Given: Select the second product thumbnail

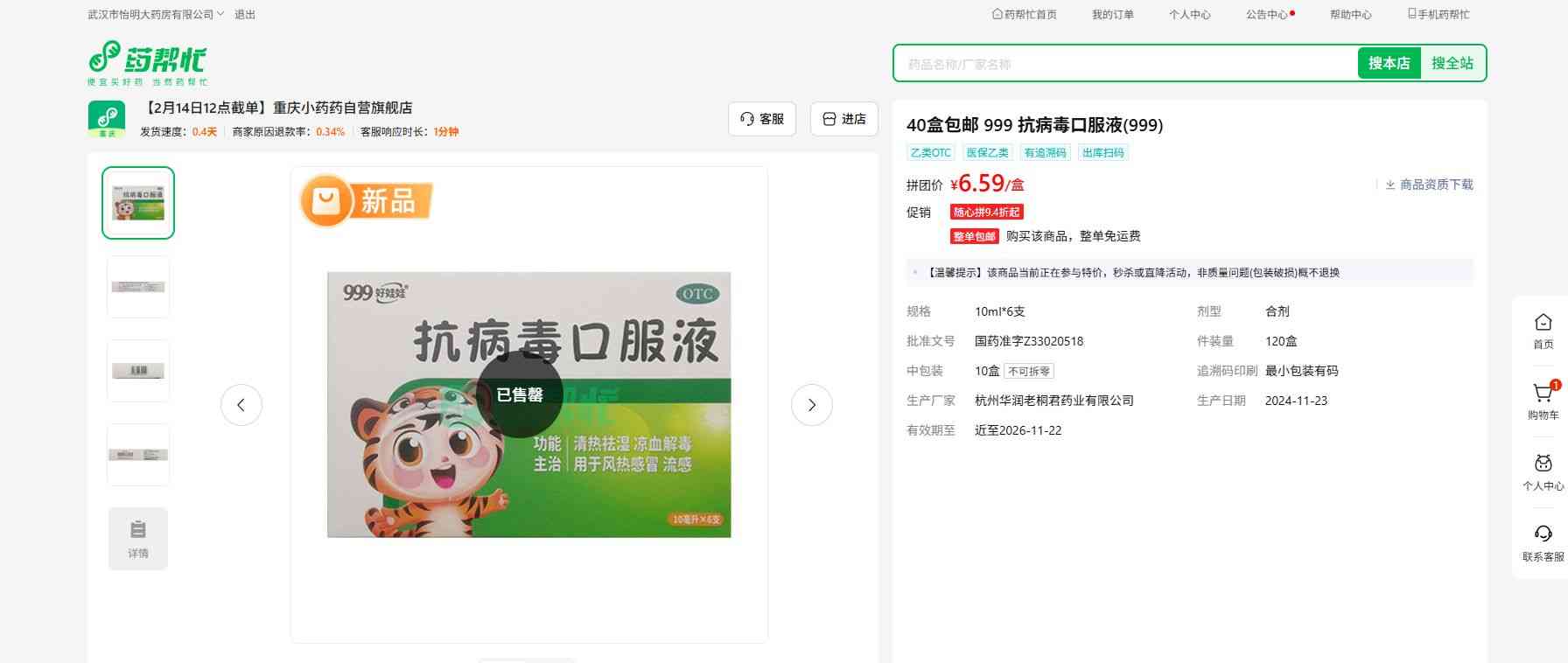Looking at the screenshot, I should pyautogui.click(x=138, y=287).
